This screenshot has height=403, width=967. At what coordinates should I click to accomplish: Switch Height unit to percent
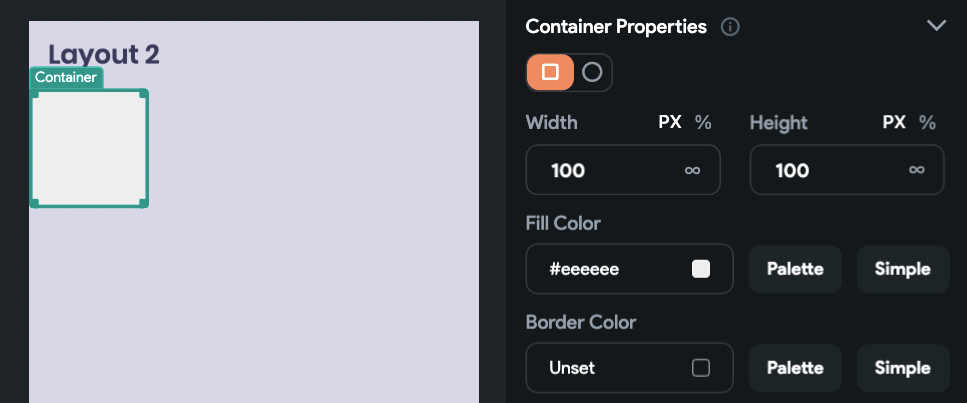click(x=927, y=122)
